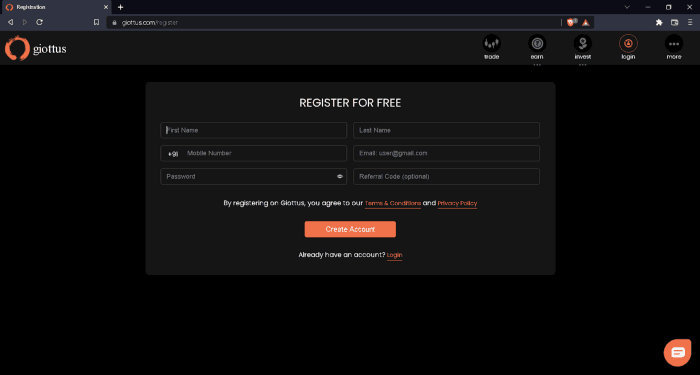Reload the page

[x=39, y=22]
